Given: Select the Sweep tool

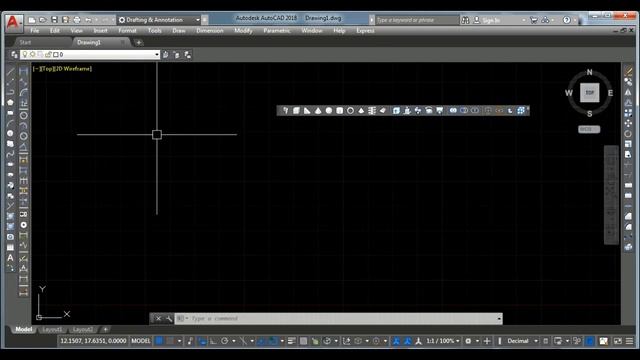Looking at the screenshot, I should pos(418,111).
